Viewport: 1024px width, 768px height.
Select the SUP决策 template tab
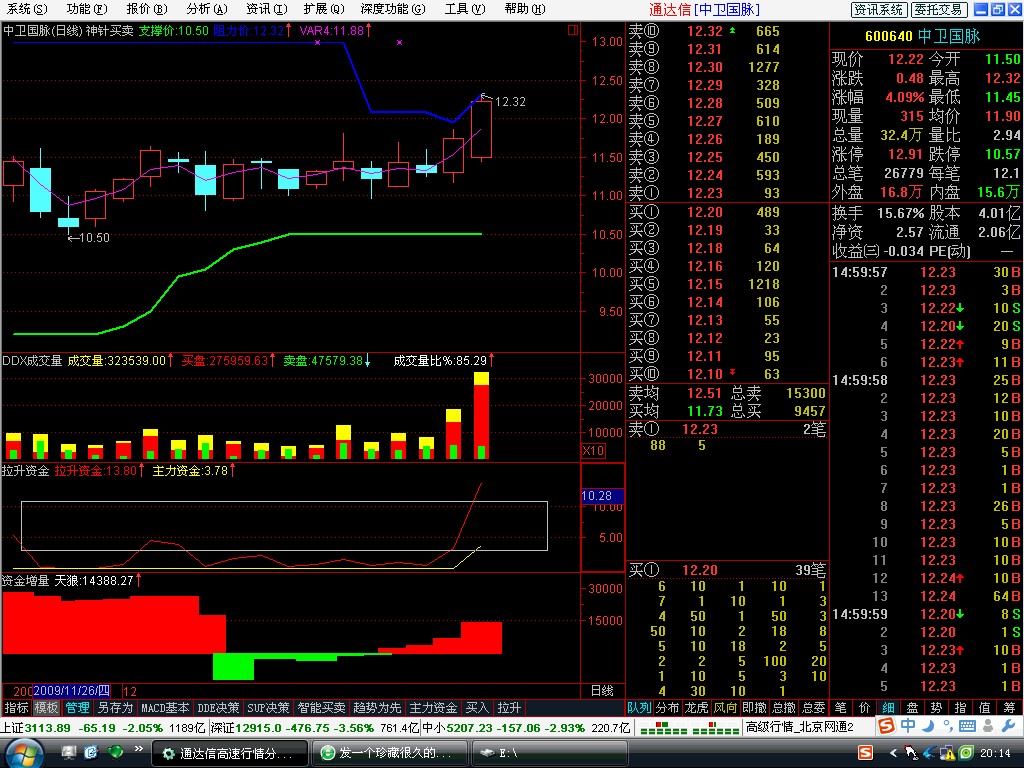pyautogui.click(x=268, y=708)
